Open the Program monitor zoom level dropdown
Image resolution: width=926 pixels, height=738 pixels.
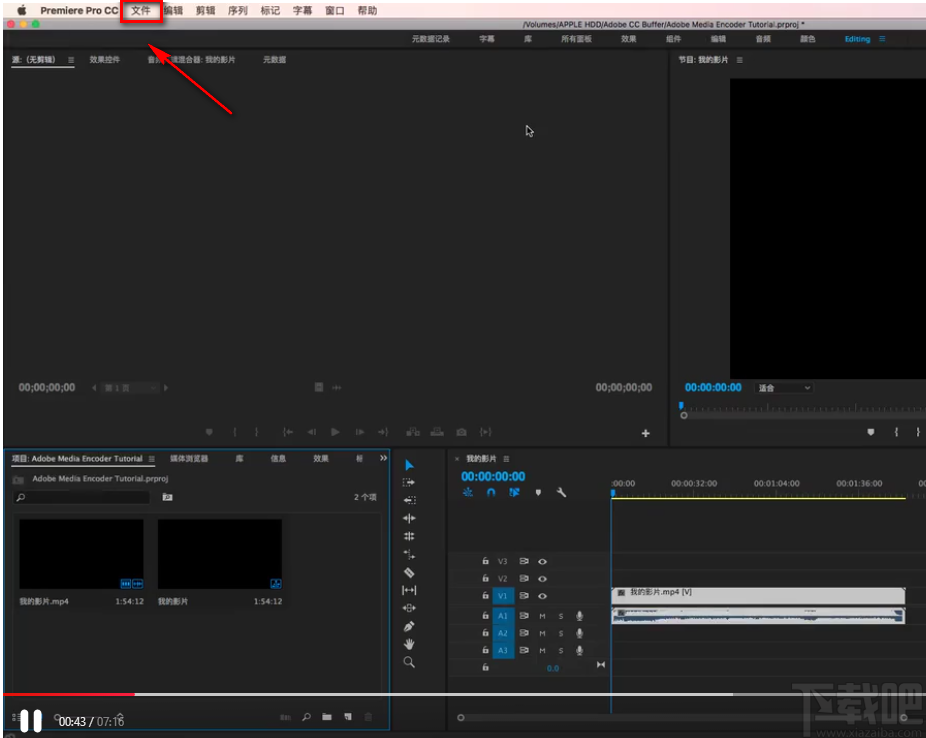784,388
